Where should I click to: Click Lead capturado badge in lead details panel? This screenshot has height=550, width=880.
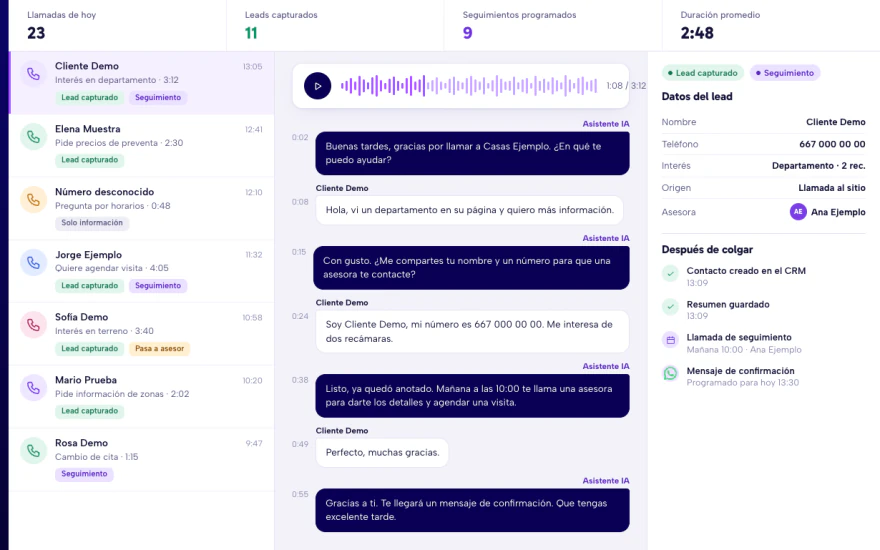click(703, 73)
